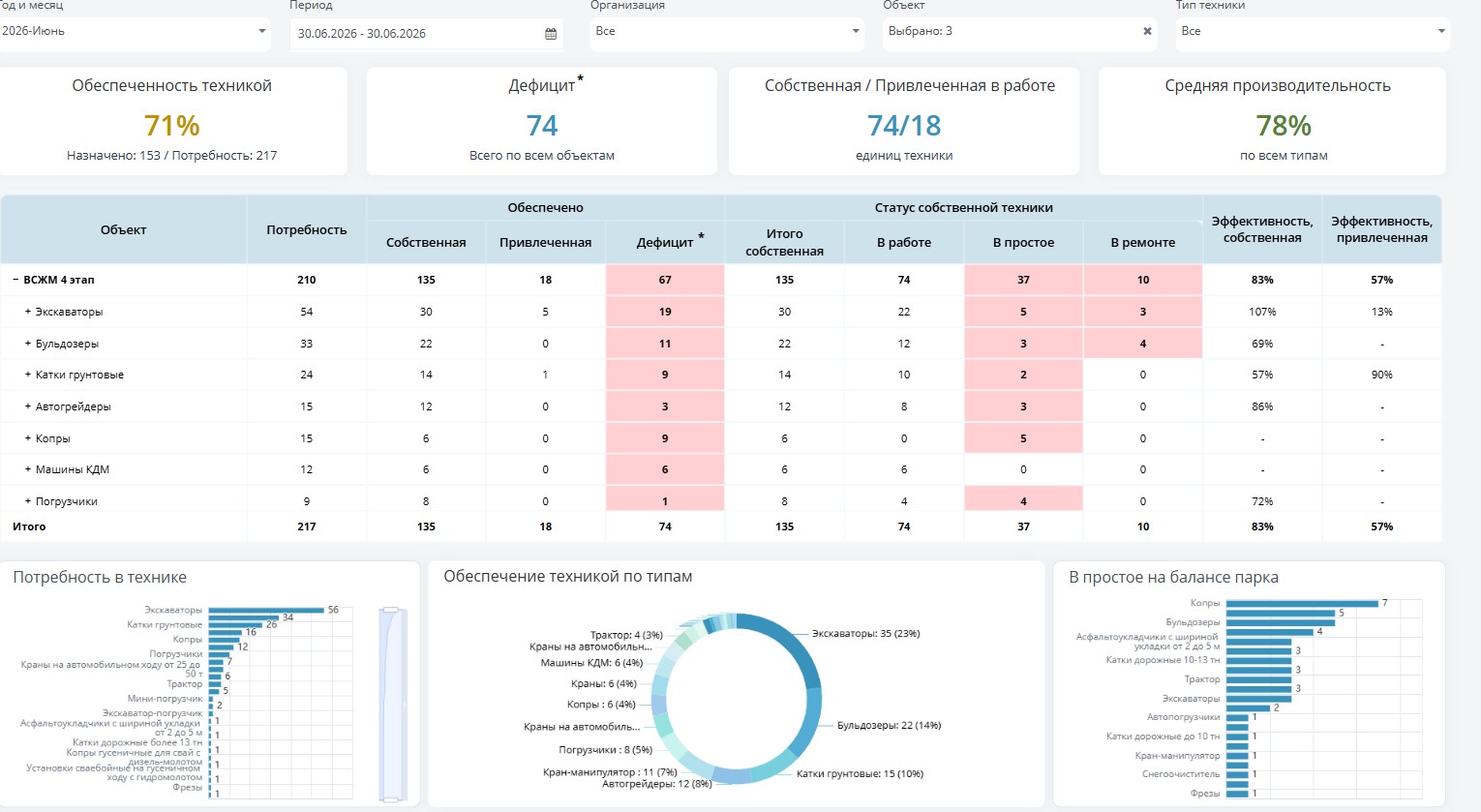
Task: Click the Копры bar in В простое chart
Action: click(1302, 603)
